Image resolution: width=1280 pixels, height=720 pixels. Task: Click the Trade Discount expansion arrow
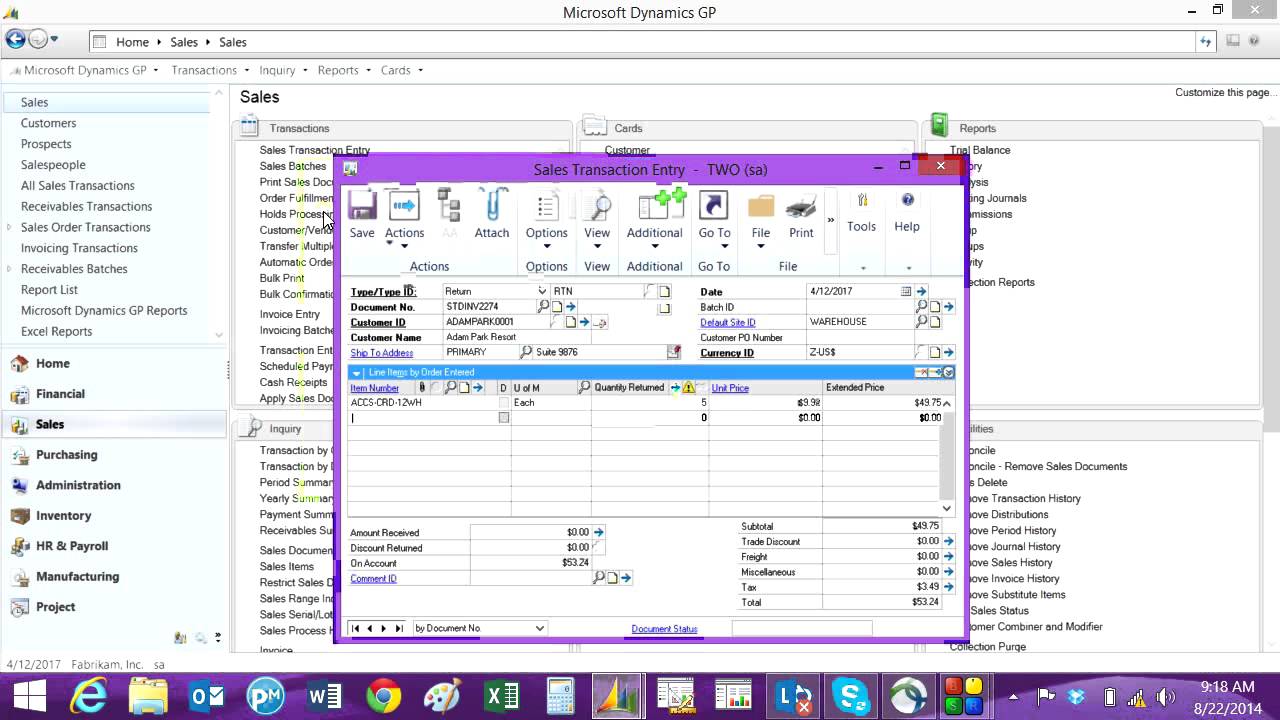(x=948, y=541)
